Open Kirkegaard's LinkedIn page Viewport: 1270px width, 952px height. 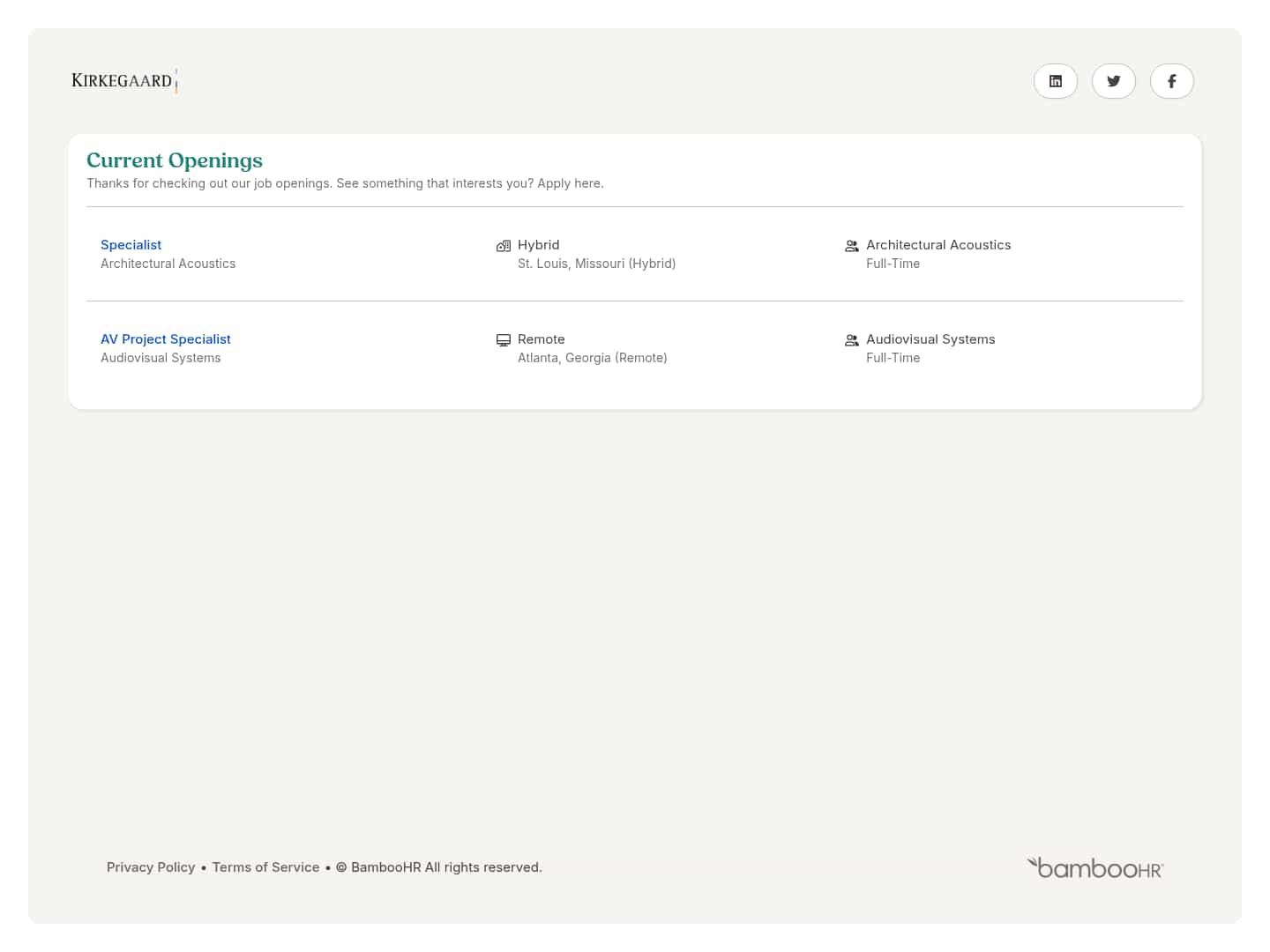pos(1056,81)
